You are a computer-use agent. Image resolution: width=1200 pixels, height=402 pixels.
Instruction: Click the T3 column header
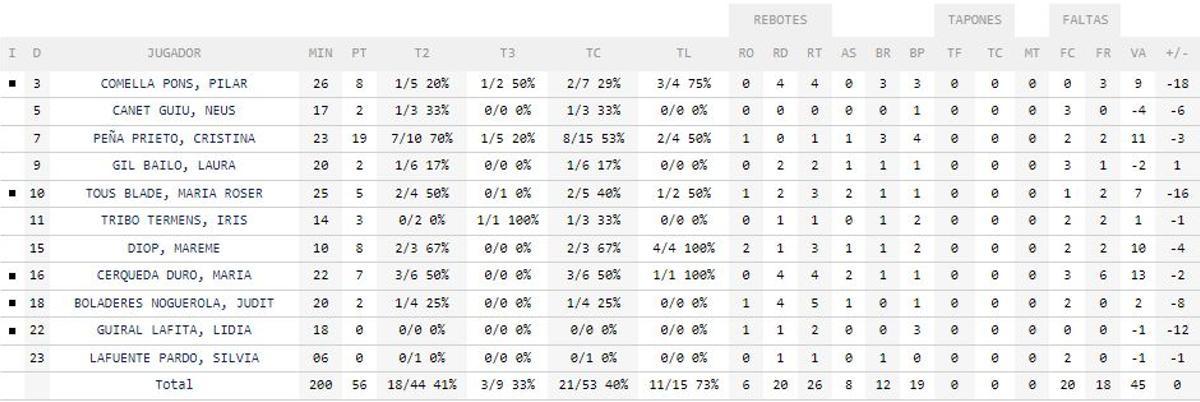[507, 53]
